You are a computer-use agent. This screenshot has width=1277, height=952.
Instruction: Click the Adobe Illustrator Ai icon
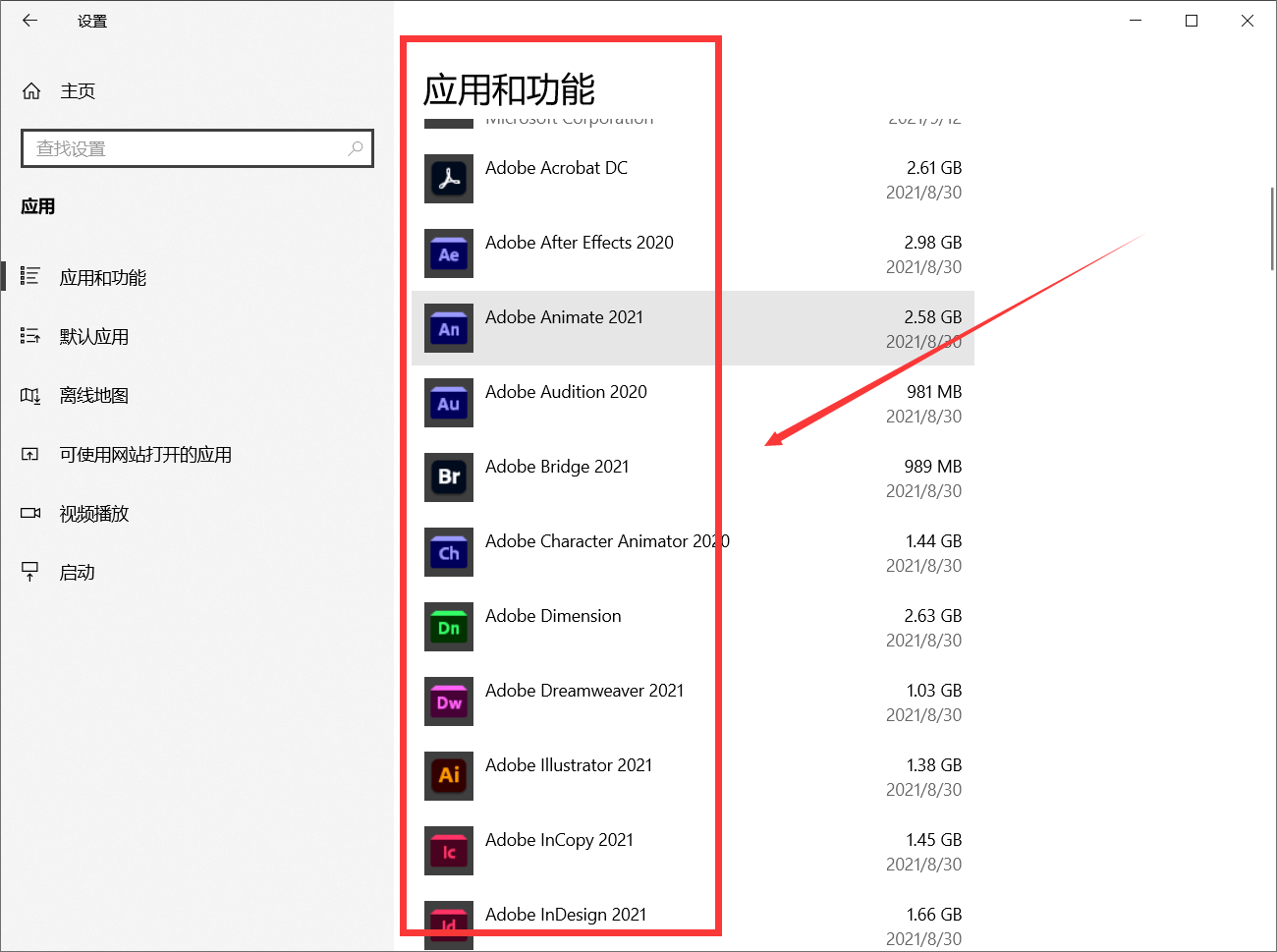(449, 776)
